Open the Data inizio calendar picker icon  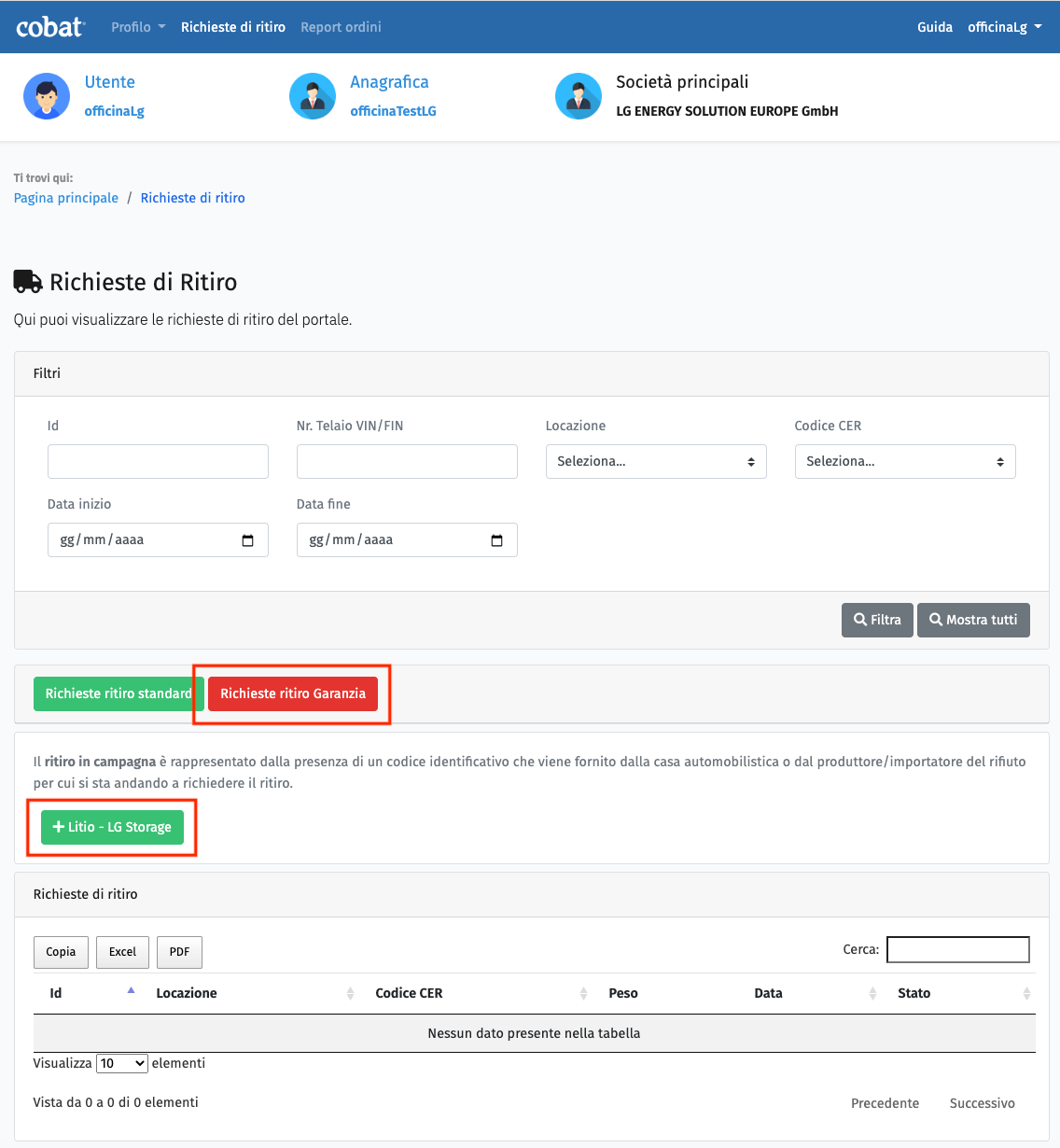pyautogui.click(x=247, y=540)
